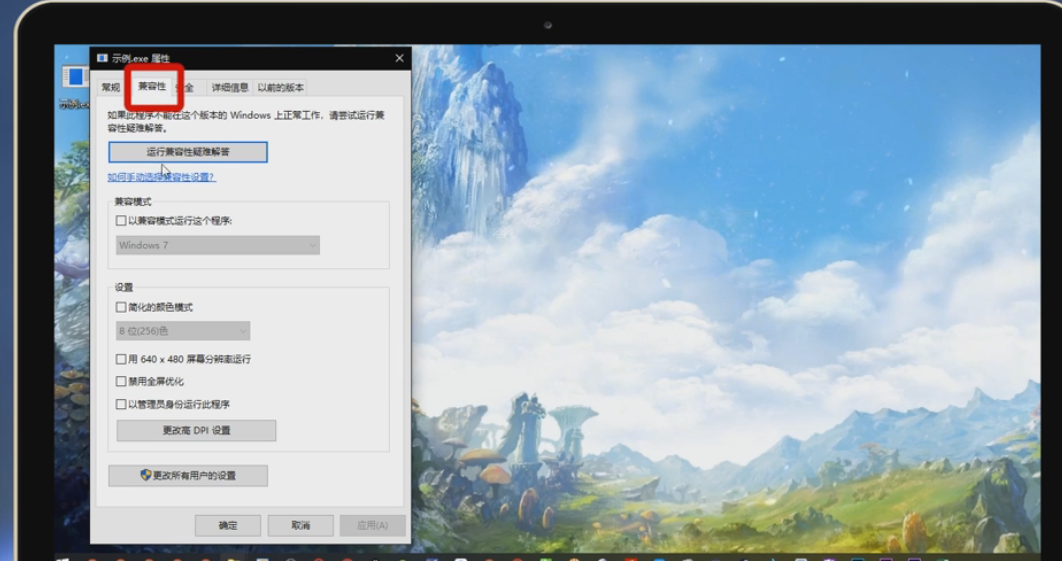Screen dimensions: 1062x561
Task: Switch to the 常规 tab
Action: (110, 88)
